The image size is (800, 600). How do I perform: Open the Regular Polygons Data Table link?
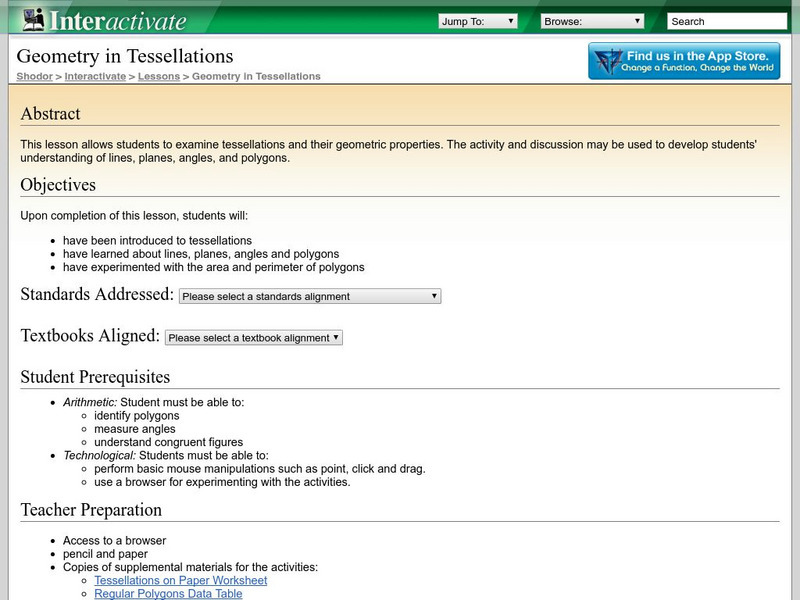[168, 594]
